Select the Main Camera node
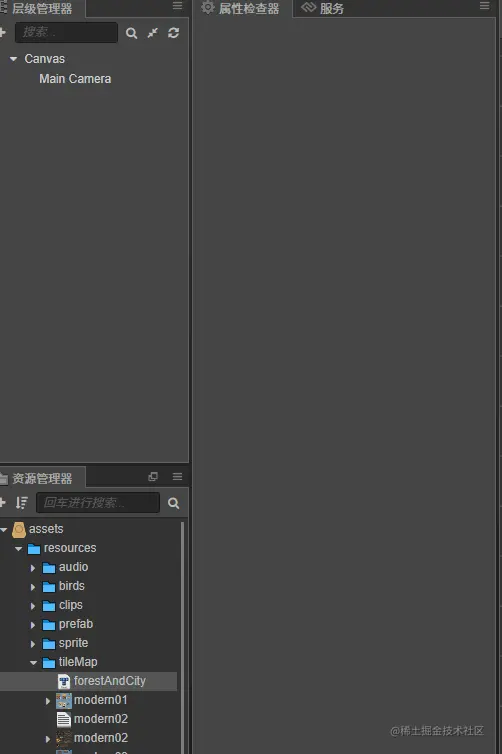Screen dimensions: 502x754 click(75, 79)
